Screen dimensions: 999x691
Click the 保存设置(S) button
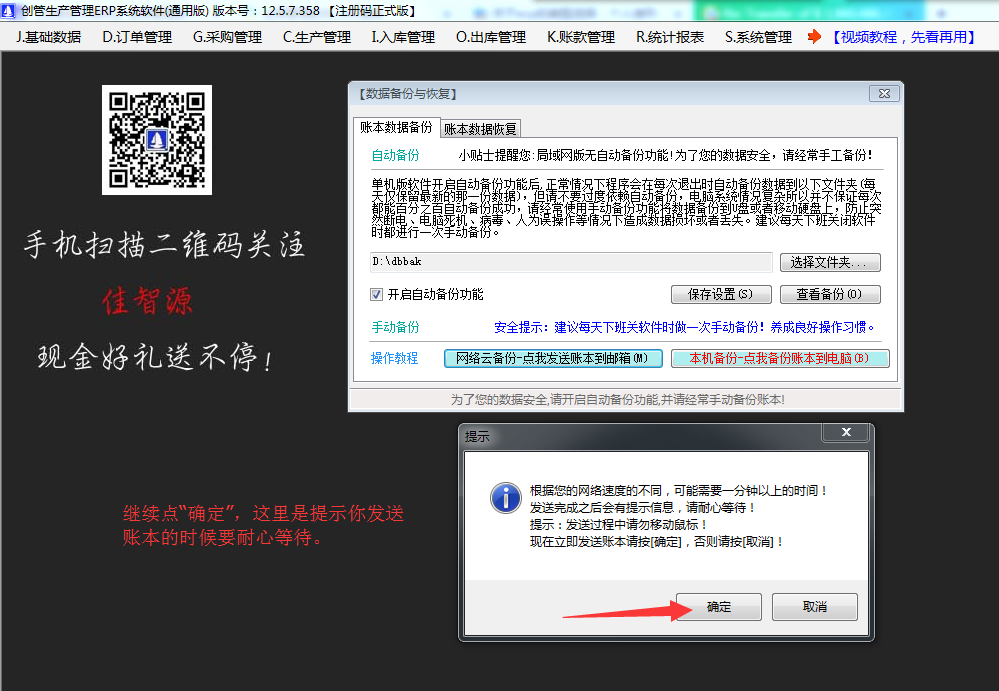coord(722,294)
